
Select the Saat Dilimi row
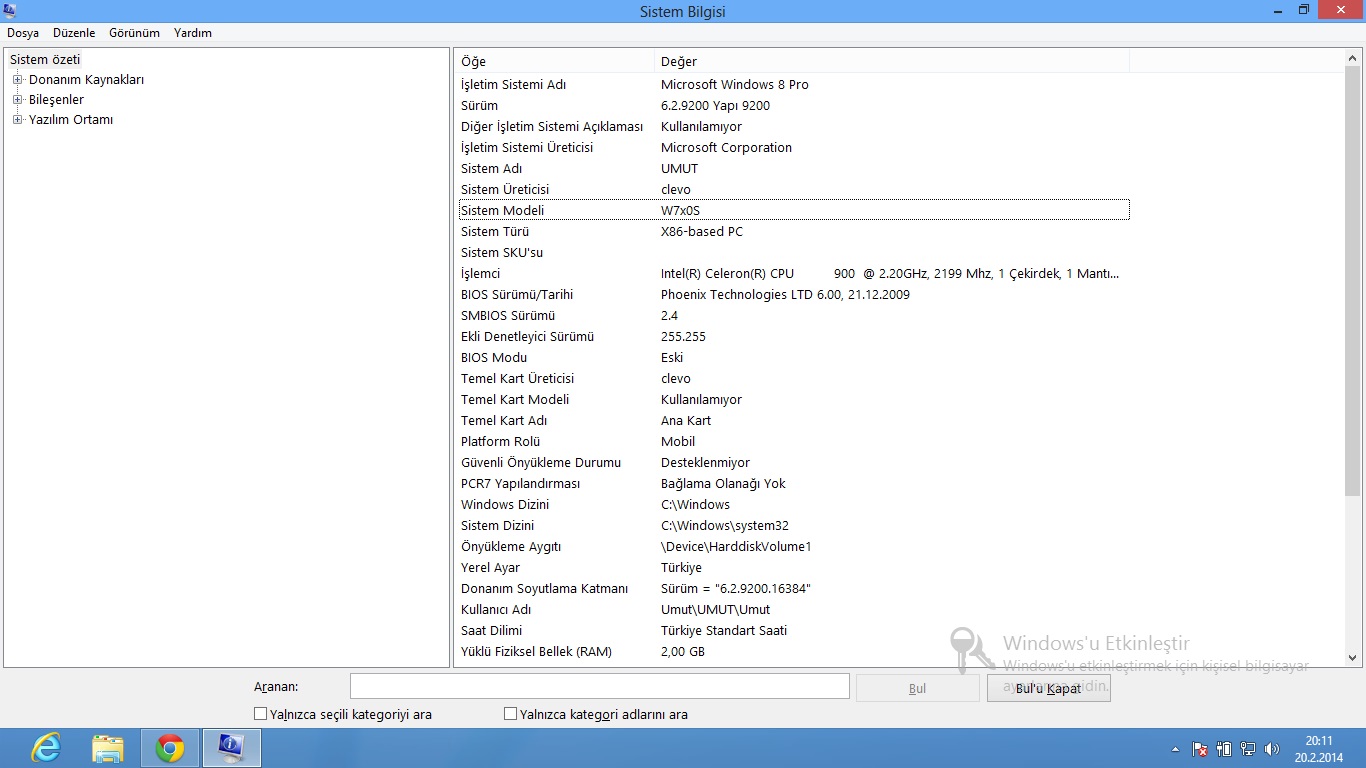(x=794, y=631)
